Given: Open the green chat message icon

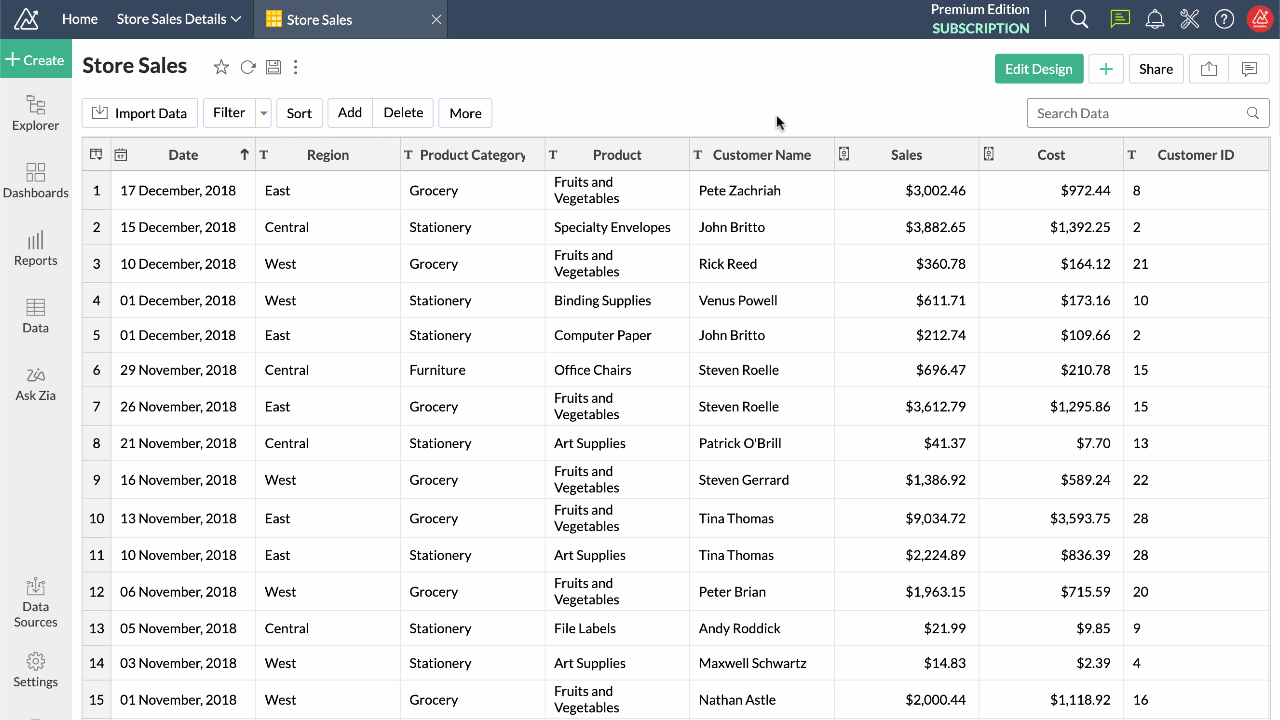Looking at the screenshot, I should tap(1120, 19).
